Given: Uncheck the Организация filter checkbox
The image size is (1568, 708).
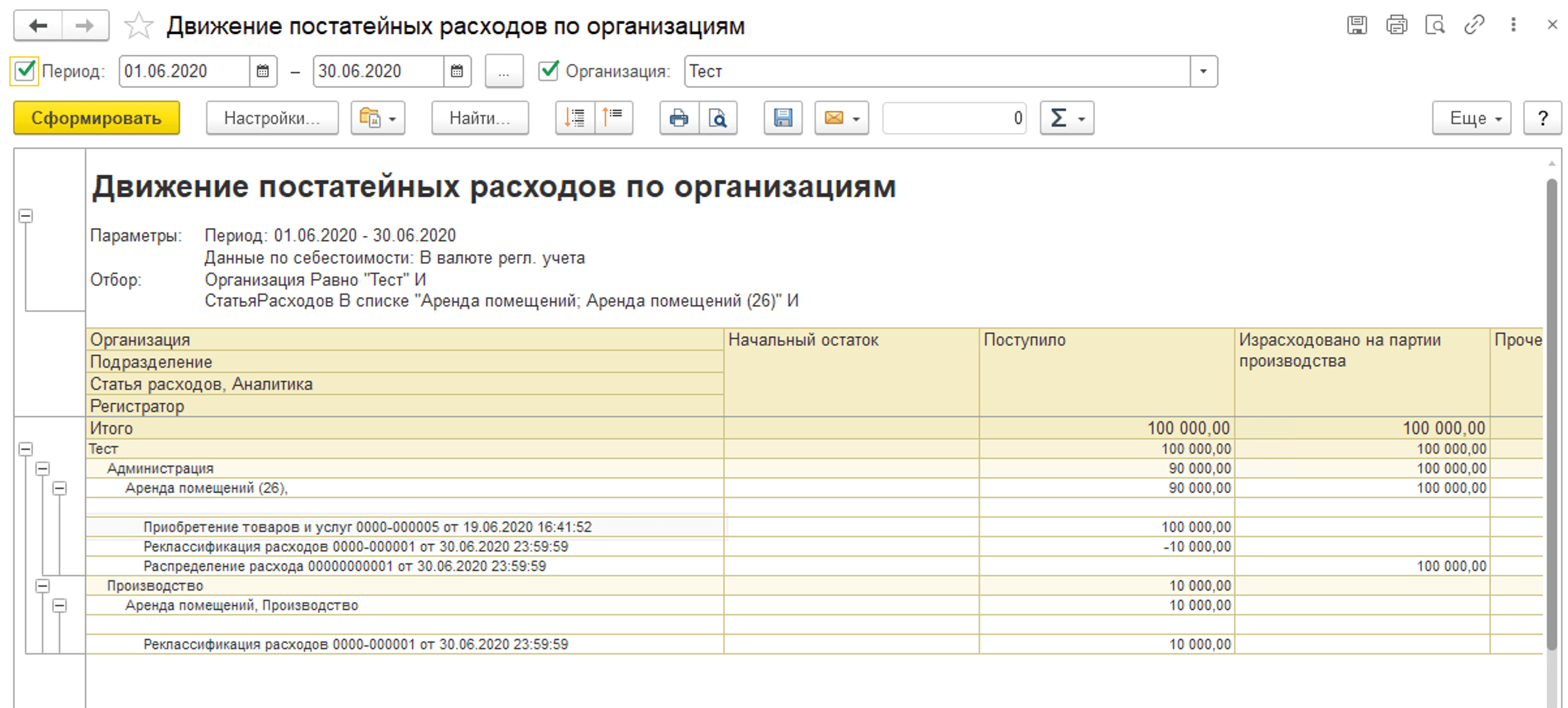Looking at the screenshot, I should (549, 70).
